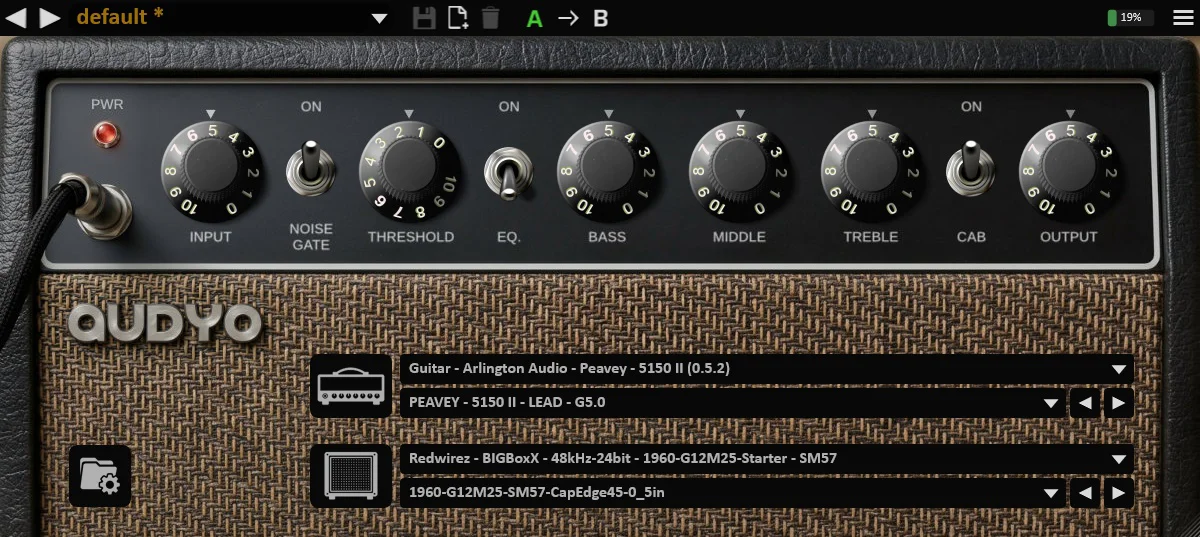This screenshot has height=537, width=1200.
Task: Flip the Noise Gate switch
Action: point(310,167)
